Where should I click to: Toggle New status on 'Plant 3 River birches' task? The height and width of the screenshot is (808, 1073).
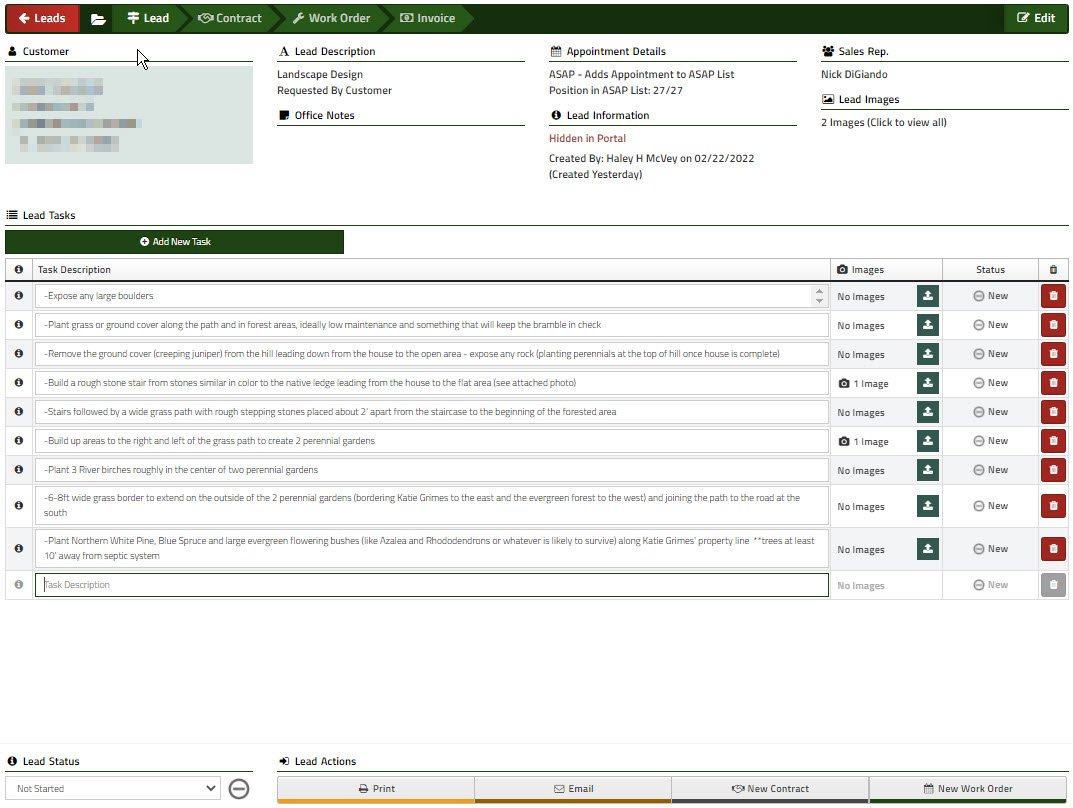click(x=990, y=470)
